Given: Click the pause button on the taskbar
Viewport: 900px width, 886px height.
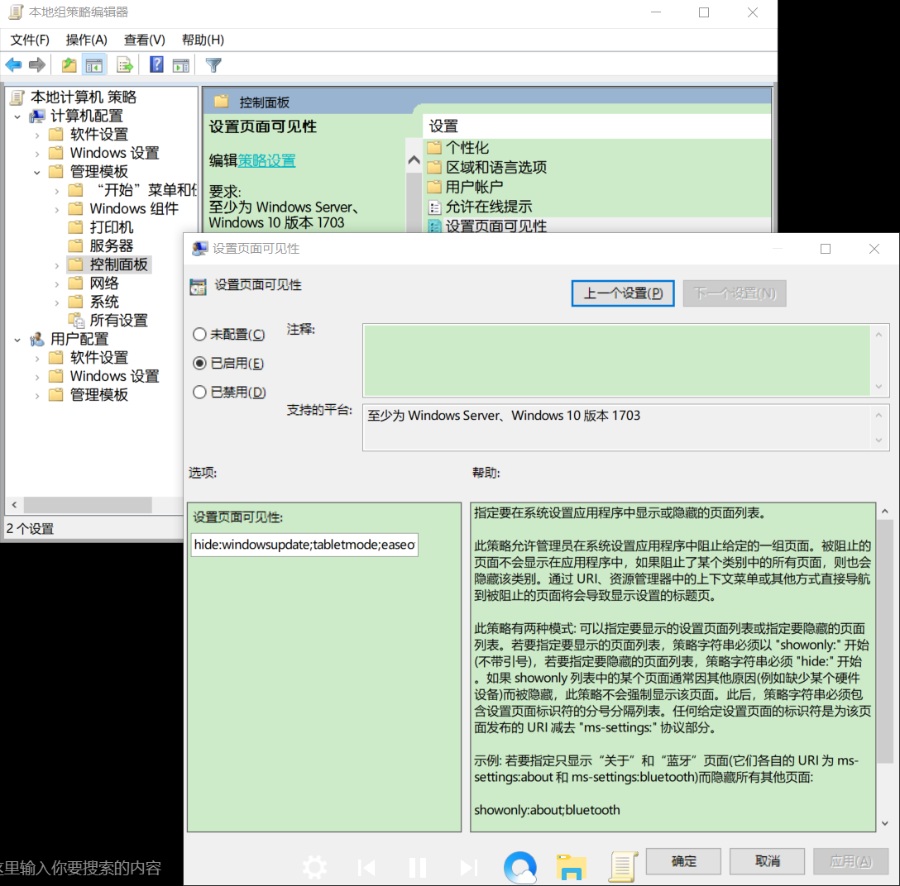Looking at the screenshot, I should tap(417, 868).
